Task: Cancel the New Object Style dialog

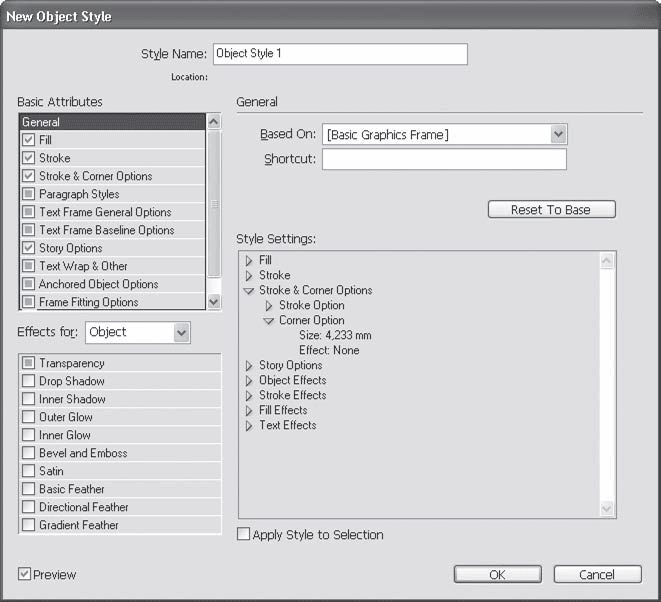Action: (597, 575)
